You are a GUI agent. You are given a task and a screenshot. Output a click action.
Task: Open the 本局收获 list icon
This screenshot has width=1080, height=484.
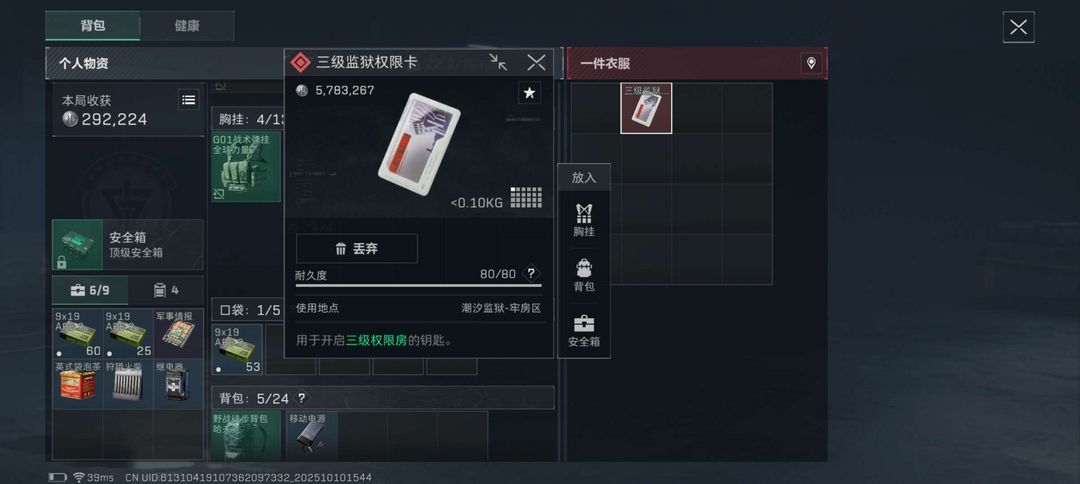tap(188, 100)
